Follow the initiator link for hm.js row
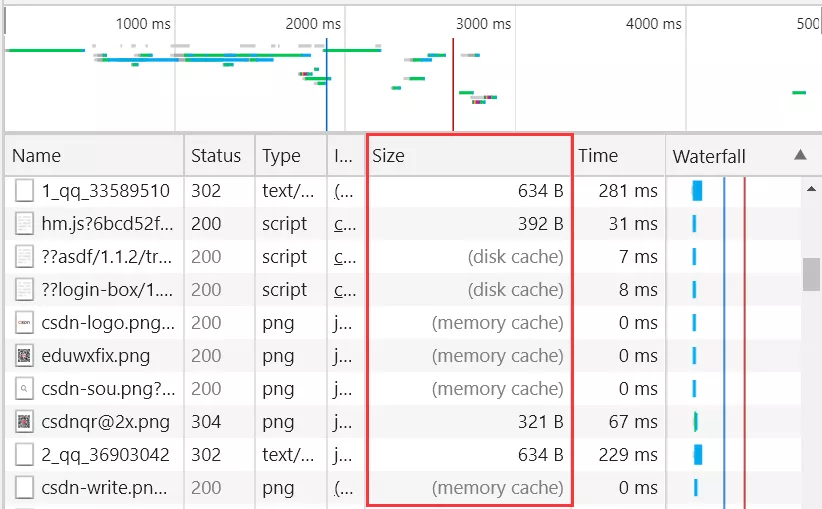822x509 pixels. [344, 224]
